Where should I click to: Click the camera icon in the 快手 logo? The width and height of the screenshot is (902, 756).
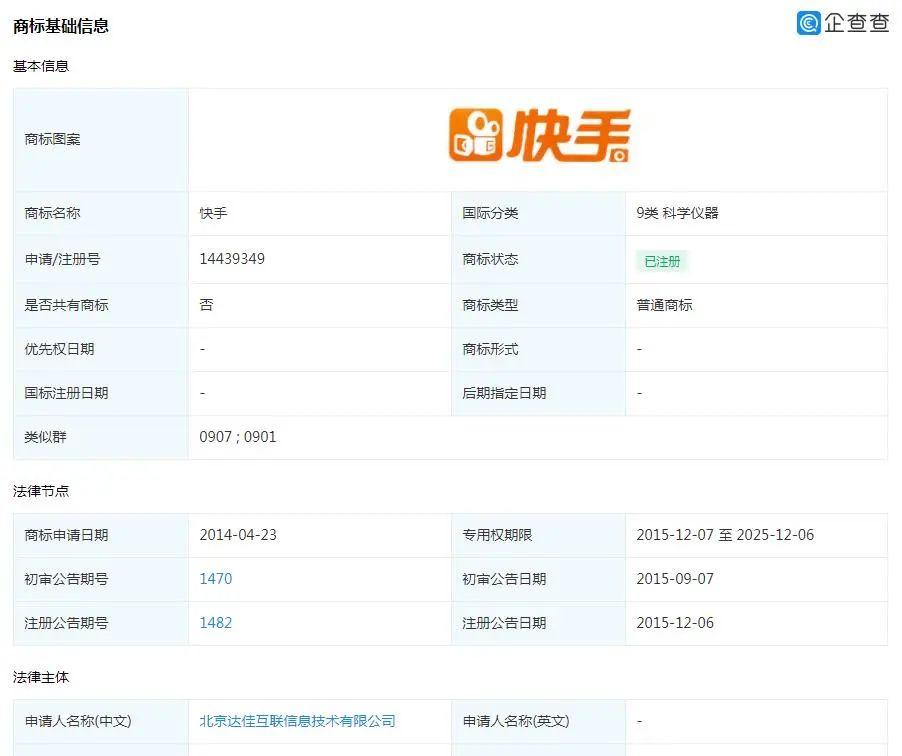tap(477, 135)
